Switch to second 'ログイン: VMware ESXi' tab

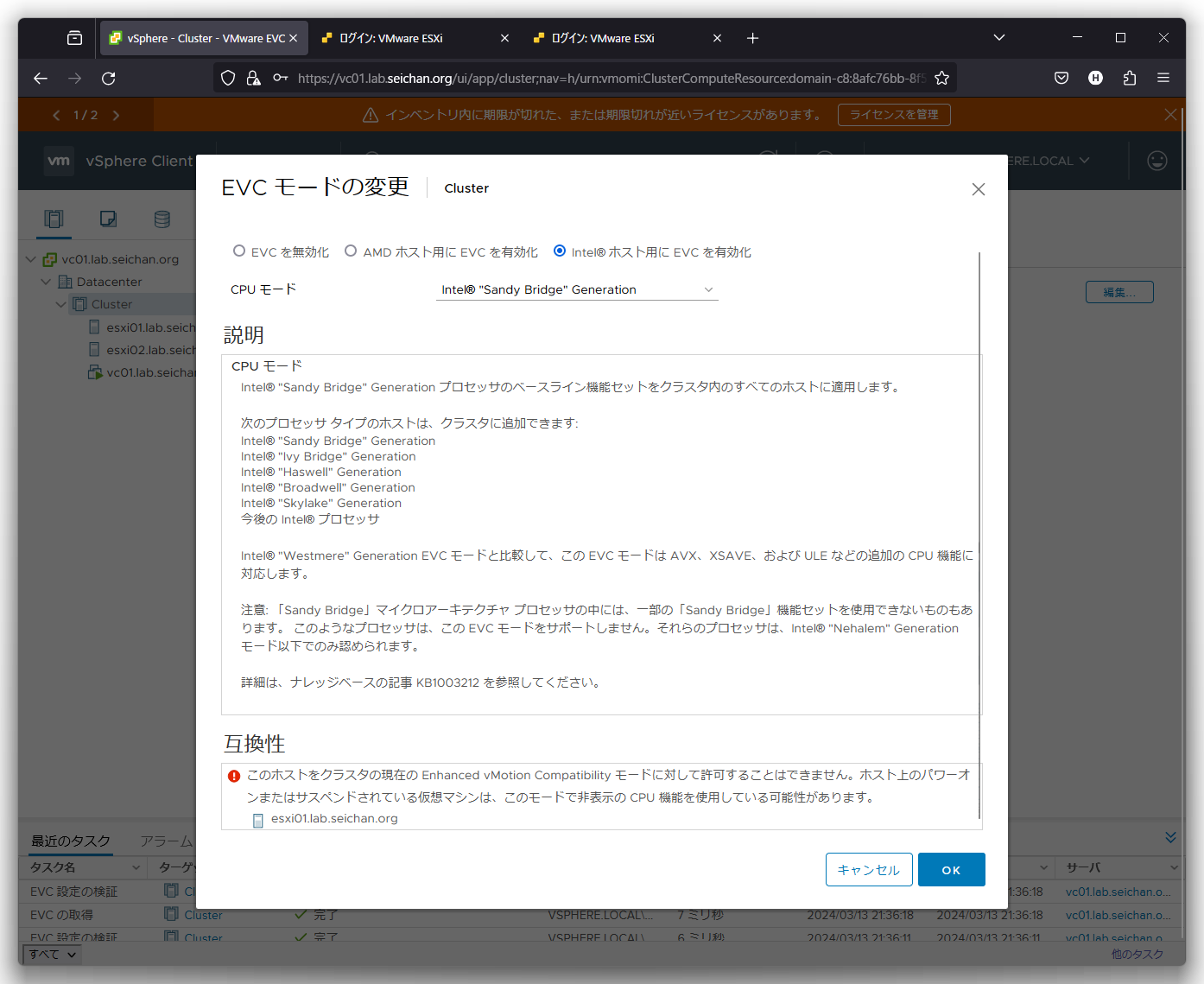pyautogui.click(x=601, y=38)
